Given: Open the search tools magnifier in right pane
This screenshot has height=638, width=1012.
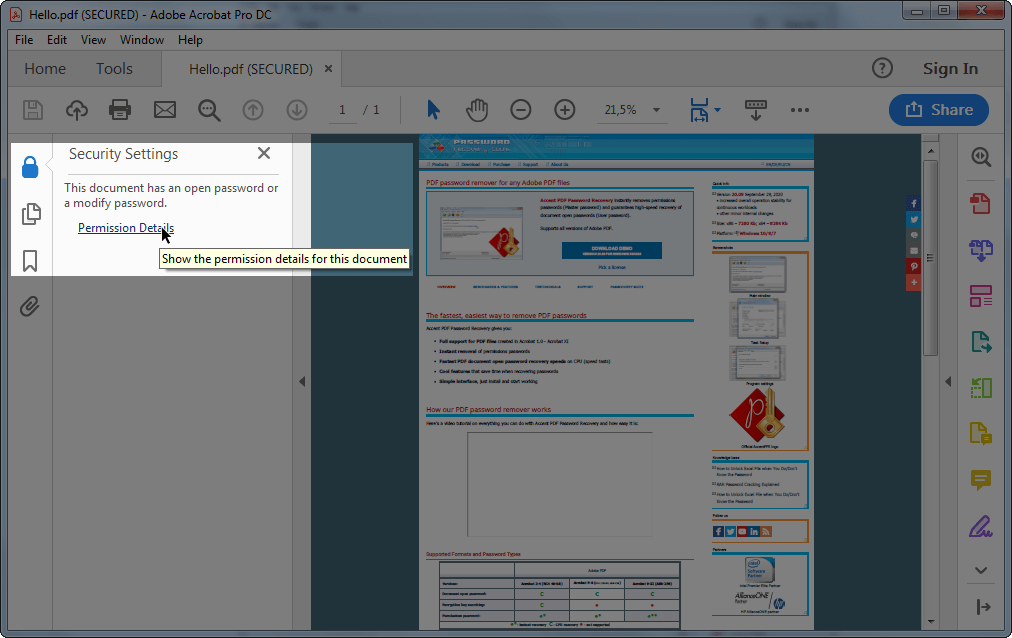Looking at the screenshot, I should (981, 157).
